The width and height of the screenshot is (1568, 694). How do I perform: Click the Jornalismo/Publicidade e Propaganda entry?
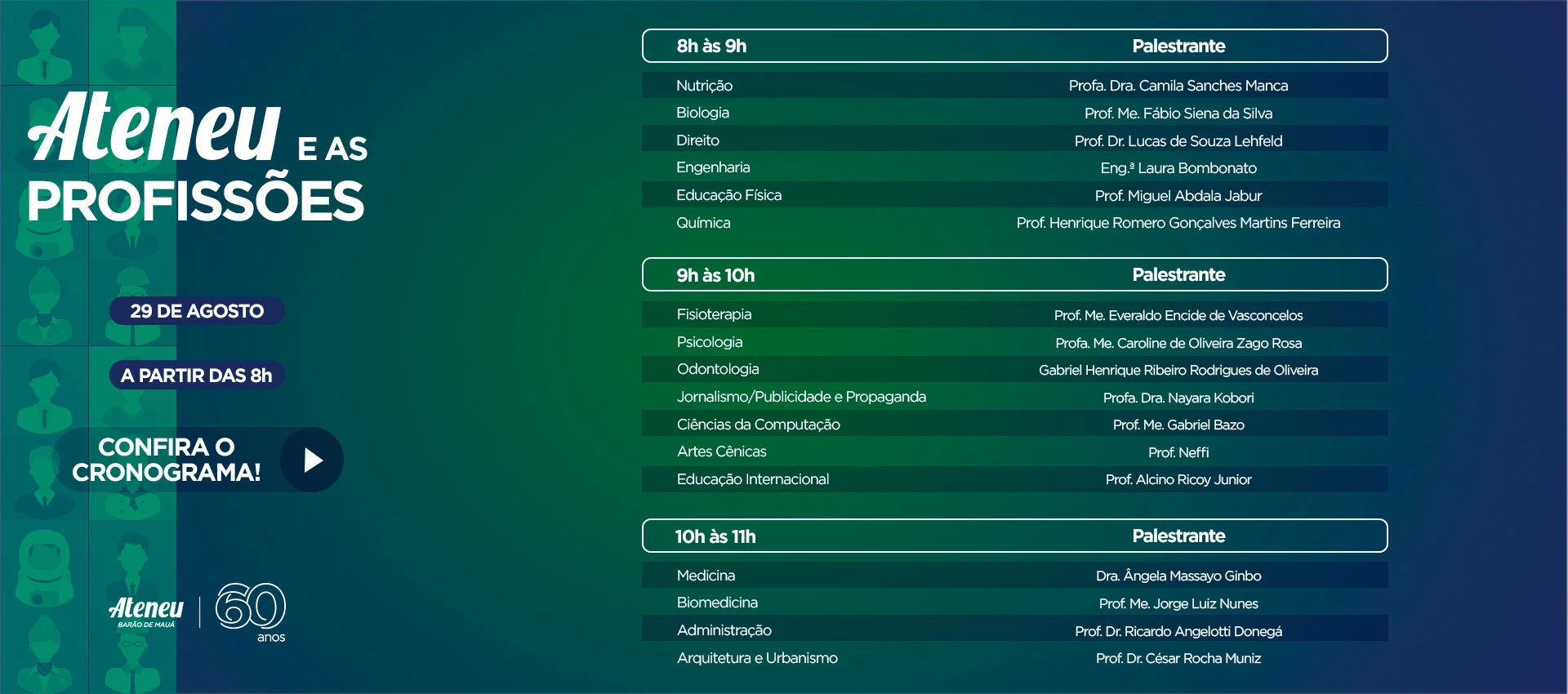(x=801, y=397)
